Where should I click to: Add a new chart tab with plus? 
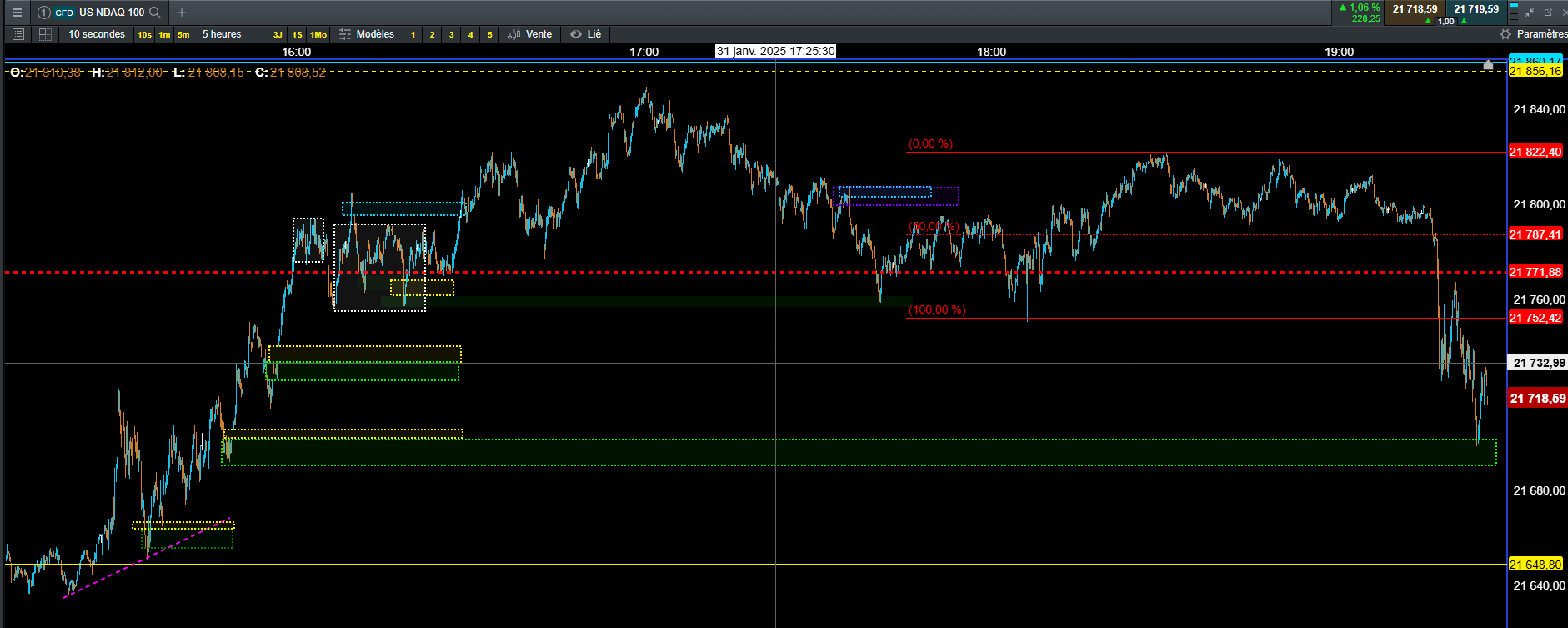[x=182, y=13]
